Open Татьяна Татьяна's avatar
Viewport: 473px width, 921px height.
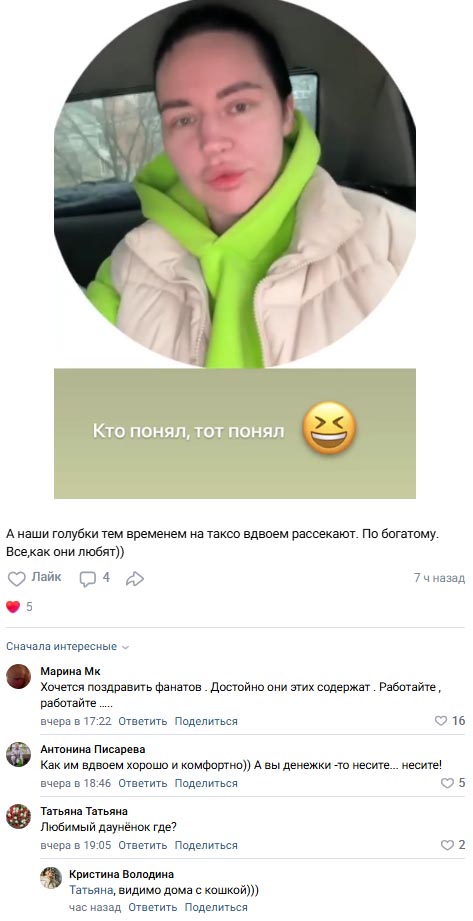[x=18, y=816]
